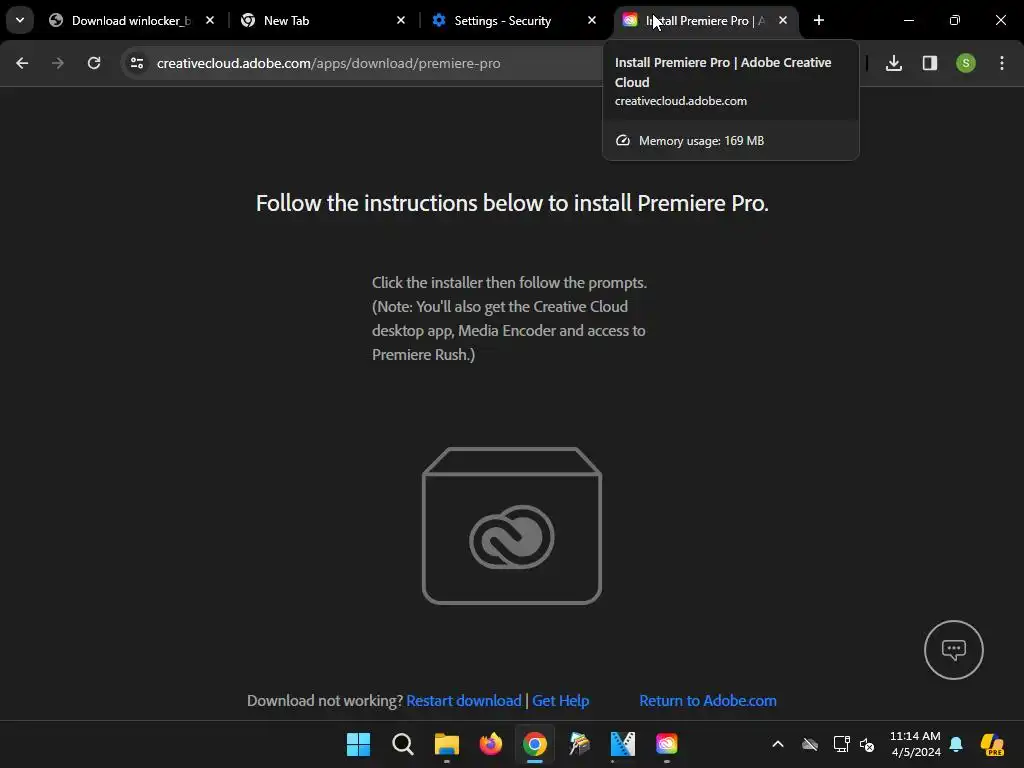Open the blue M video editor taskbar icon
Viewport: 1024px width, 768px height.
coord(622,744)
